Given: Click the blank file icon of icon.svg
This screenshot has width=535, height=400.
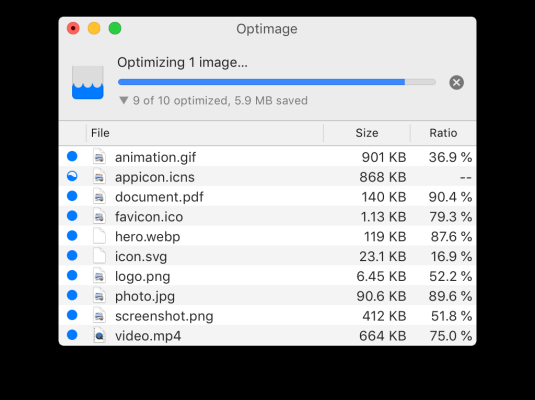Looking at the screenshot, I should click(99, 256).
